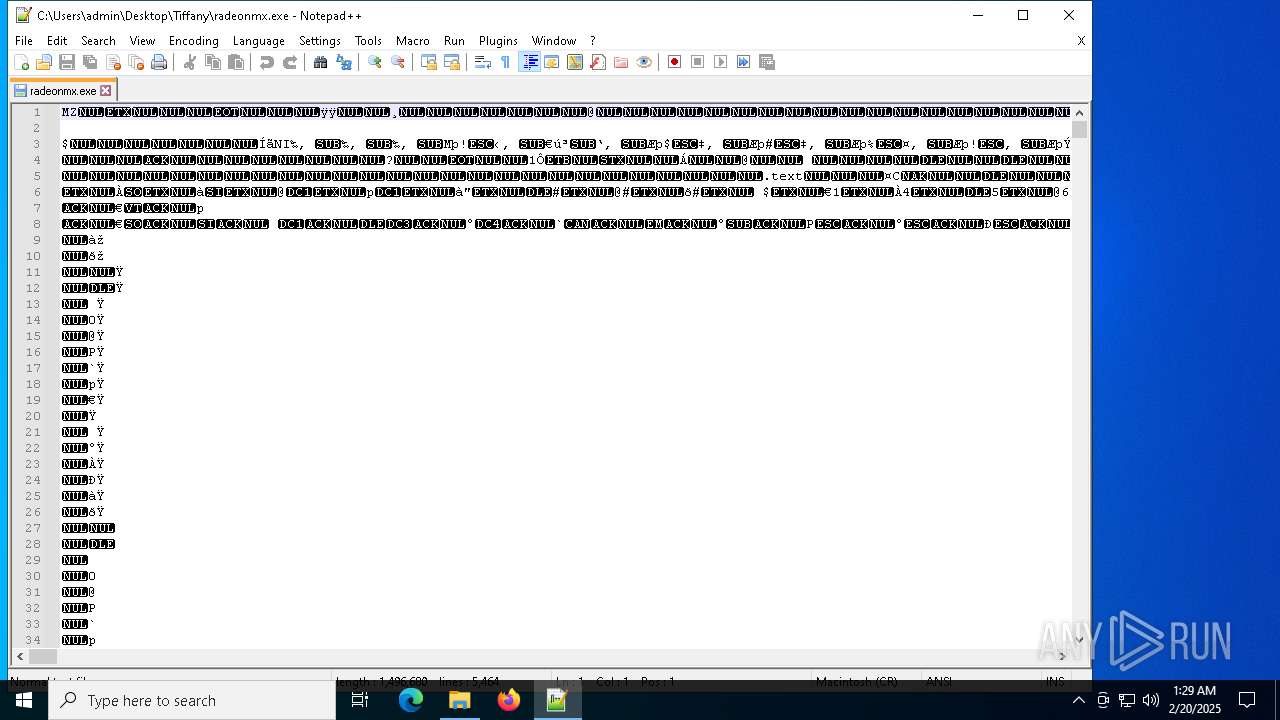Open the Document Map icon
The width and height of the screenshot is (1280, 720).
pos(575,62)
